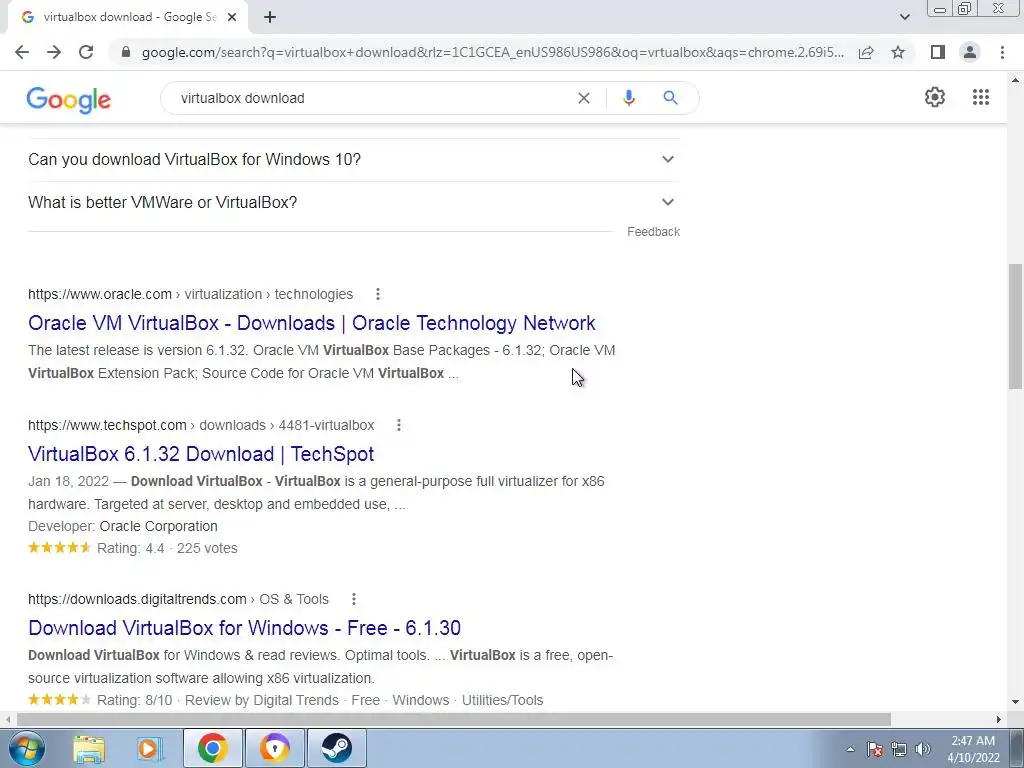1024x768 pixels.
Task: Go back to the previous page
Action: (22, 52)
